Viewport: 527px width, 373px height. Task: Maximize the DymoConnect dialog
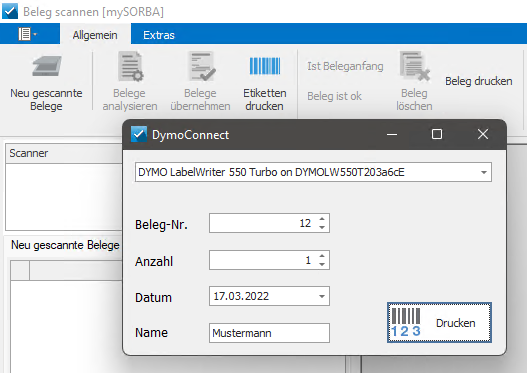coord(437,134)
